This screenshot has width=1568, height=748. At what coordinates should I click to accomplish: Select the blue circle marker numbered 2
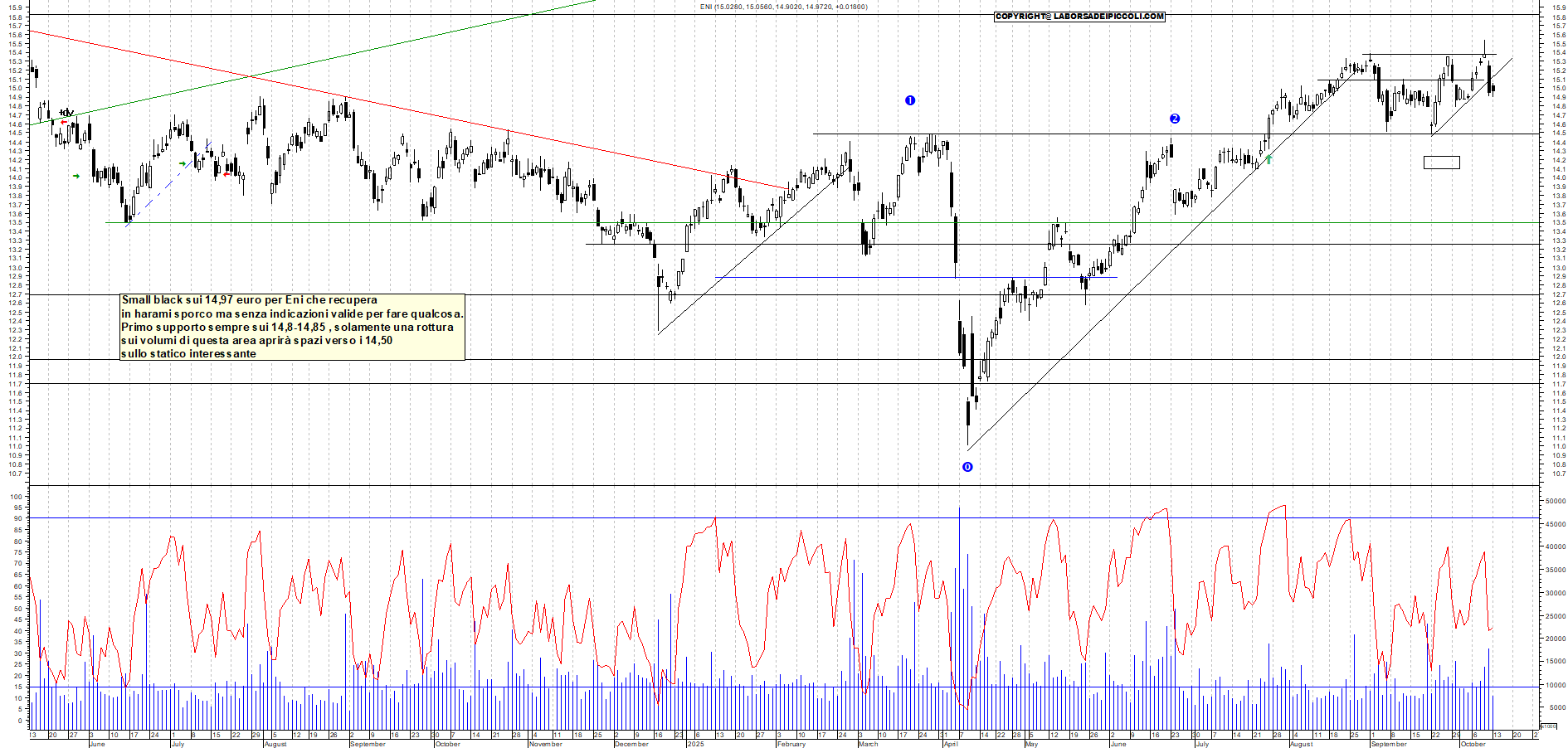point(1175,119)
